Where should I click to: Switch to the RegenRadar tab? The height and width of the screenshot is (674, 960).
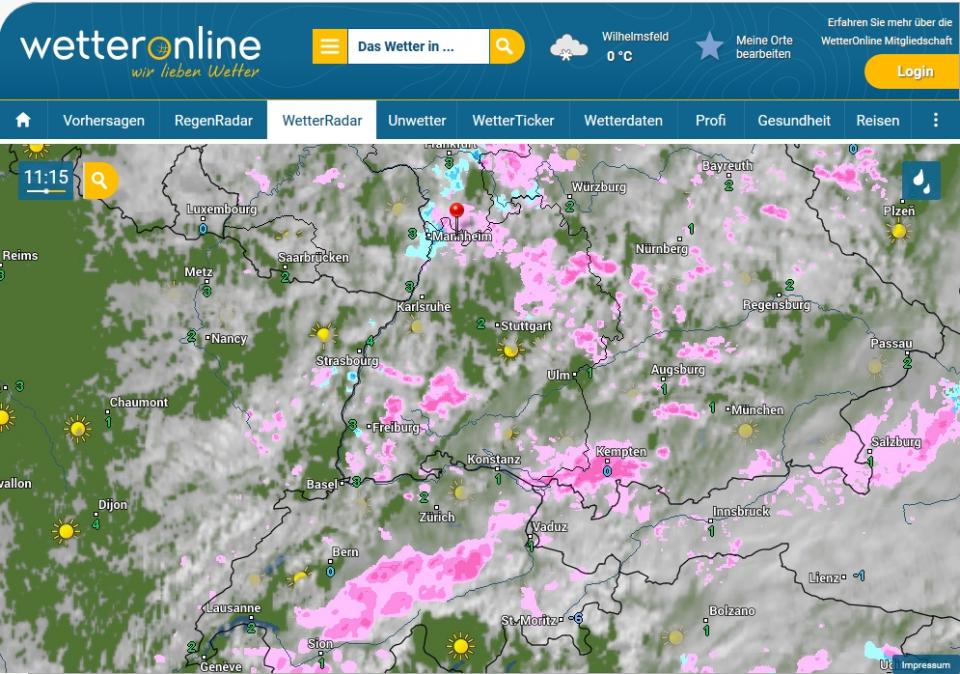click(x=213, y=120)
